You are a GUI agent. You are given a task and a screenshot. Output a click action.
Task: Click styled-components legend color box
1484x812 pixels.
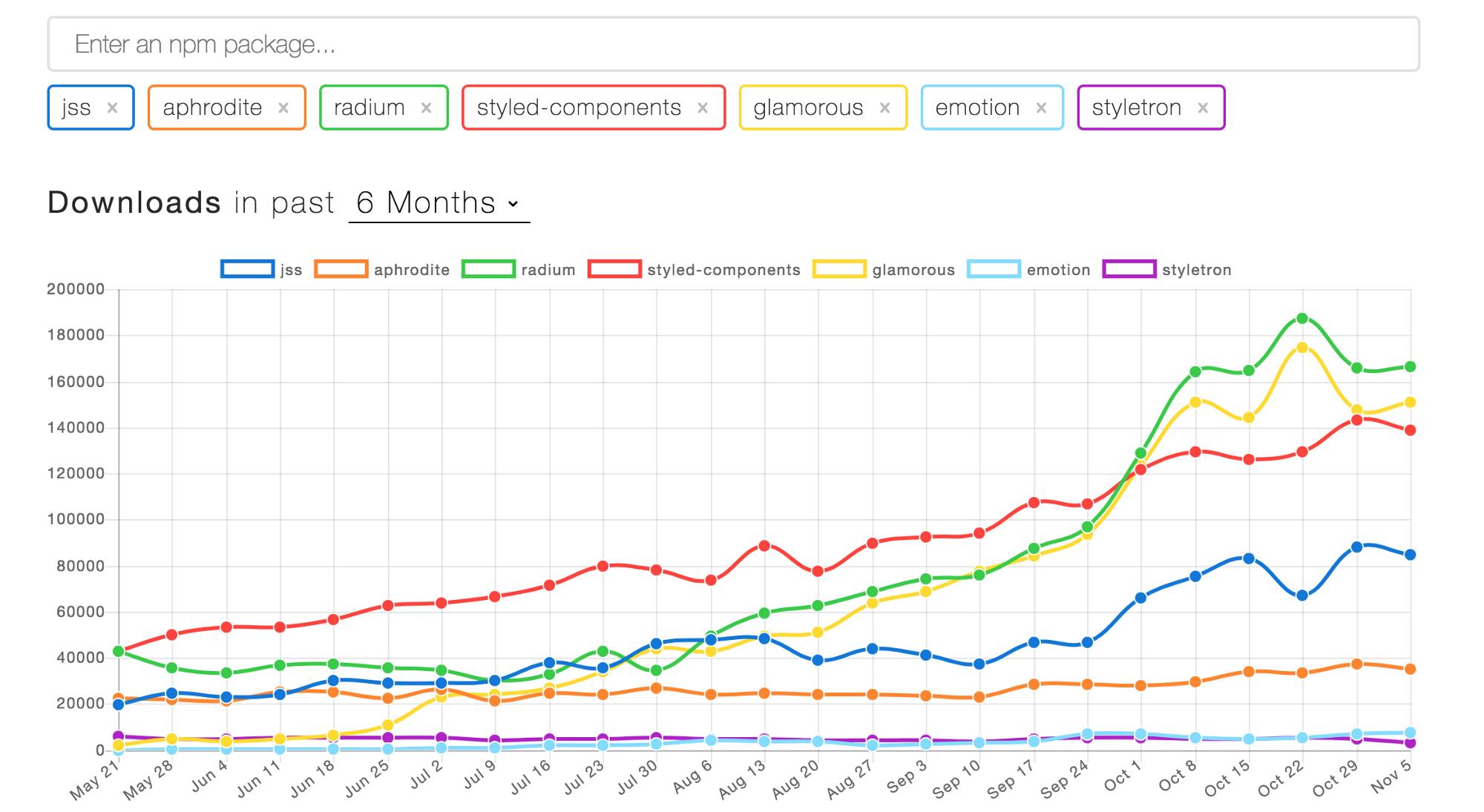(x=614, y=269)
